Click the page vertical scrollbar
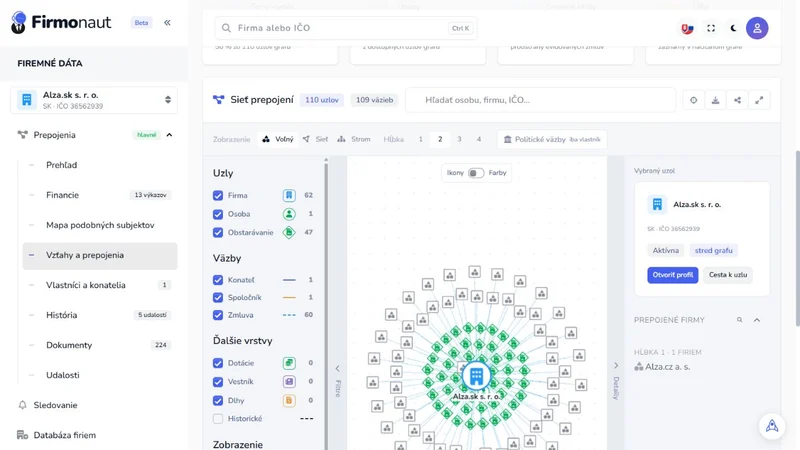800x450 pixels. coord(797,238)
